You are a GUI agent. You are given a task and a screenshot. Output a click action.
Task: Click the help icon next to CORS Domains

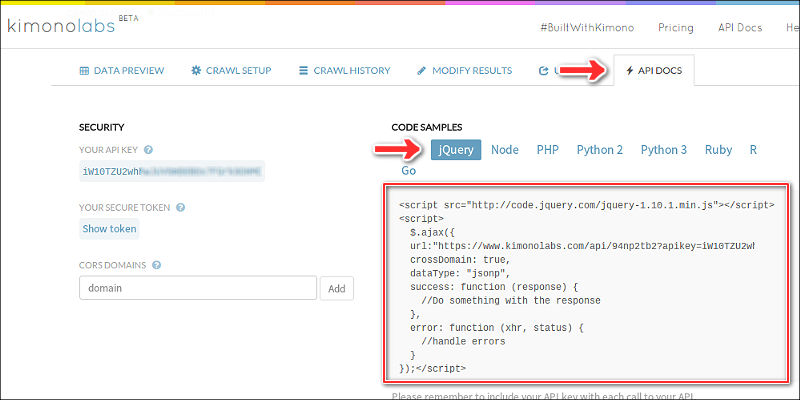157,265
